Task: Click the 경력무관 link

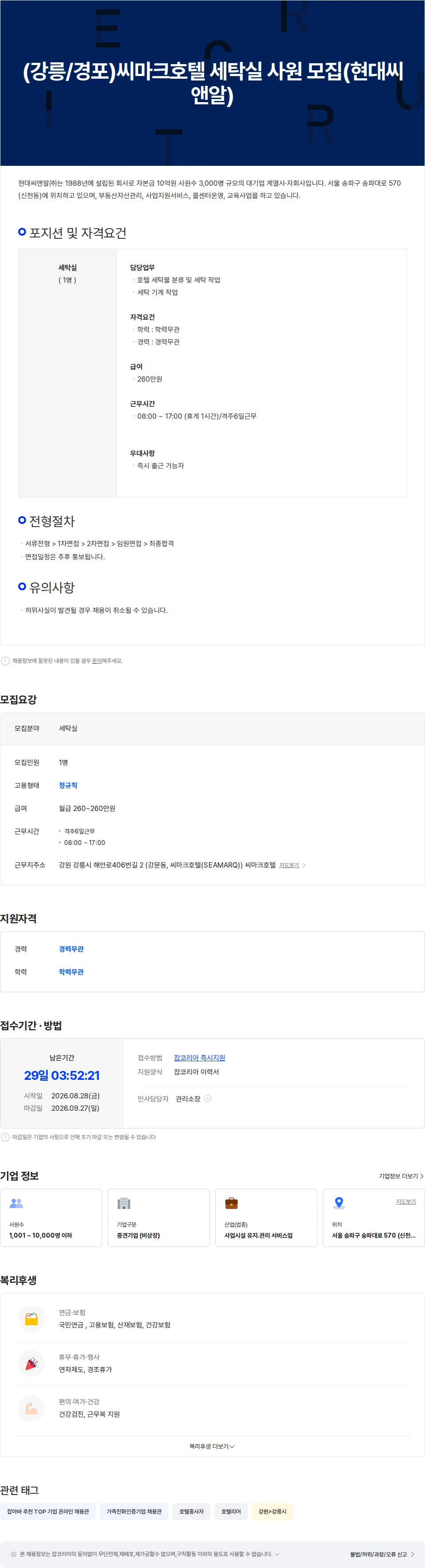Action: (71, 949)
